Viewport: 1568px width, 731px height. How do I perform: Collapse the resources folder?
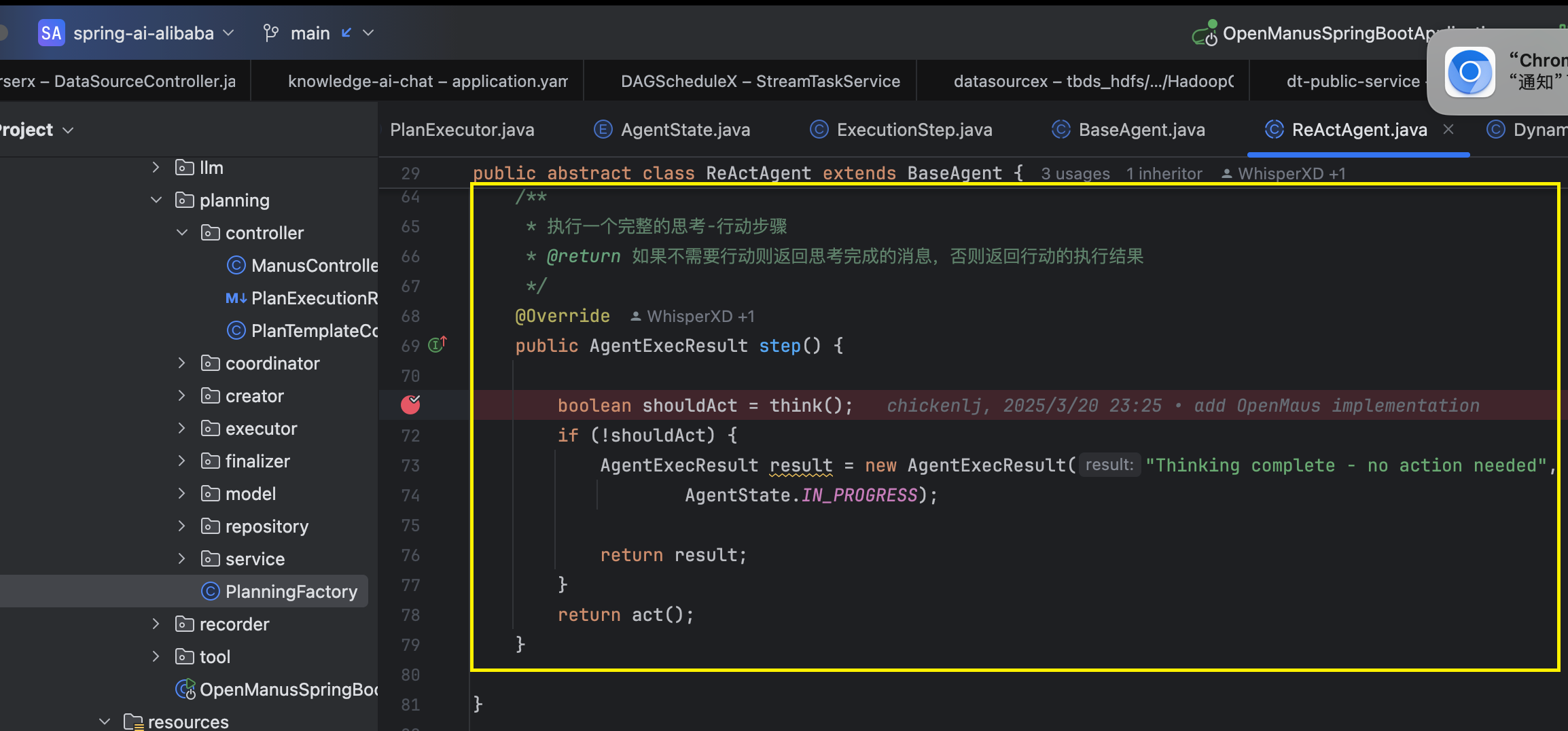pos(104,721)
